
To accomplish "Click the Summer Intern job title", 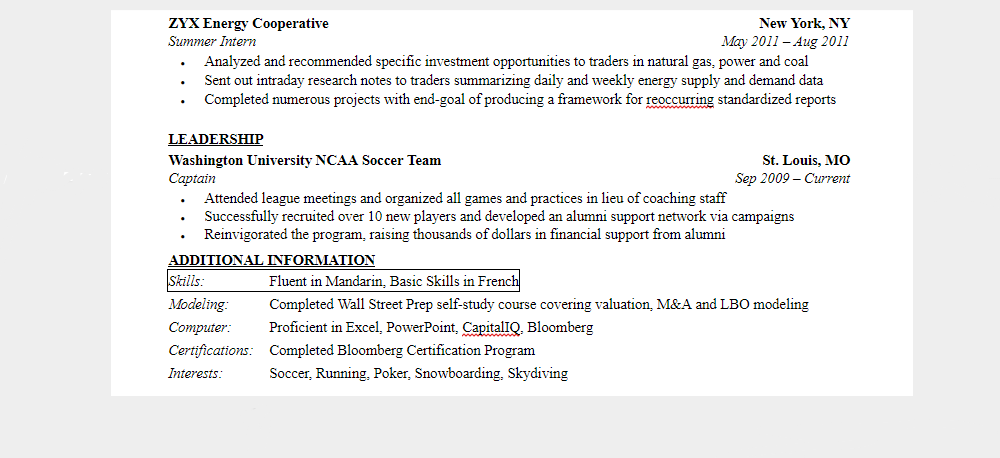I will pyautogui.click(x=212, y=42).
